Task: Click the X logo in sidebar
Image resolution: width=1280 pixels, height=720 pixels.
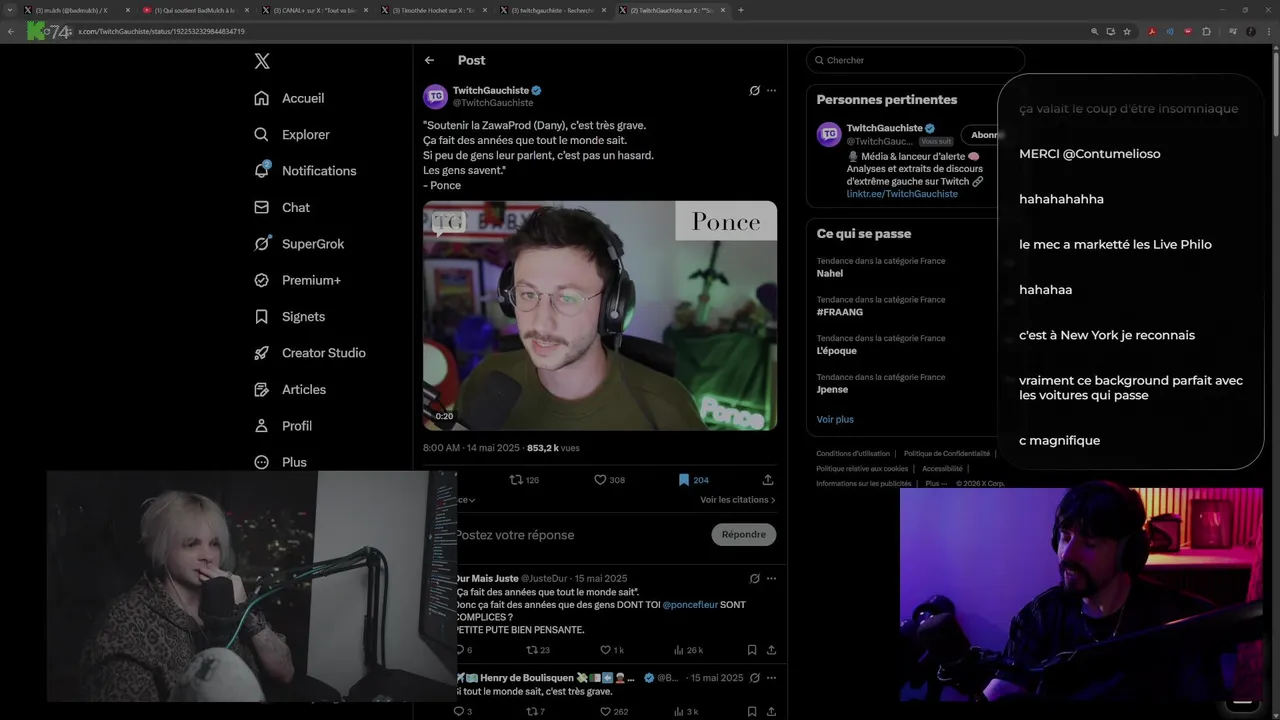Action: 262,61
